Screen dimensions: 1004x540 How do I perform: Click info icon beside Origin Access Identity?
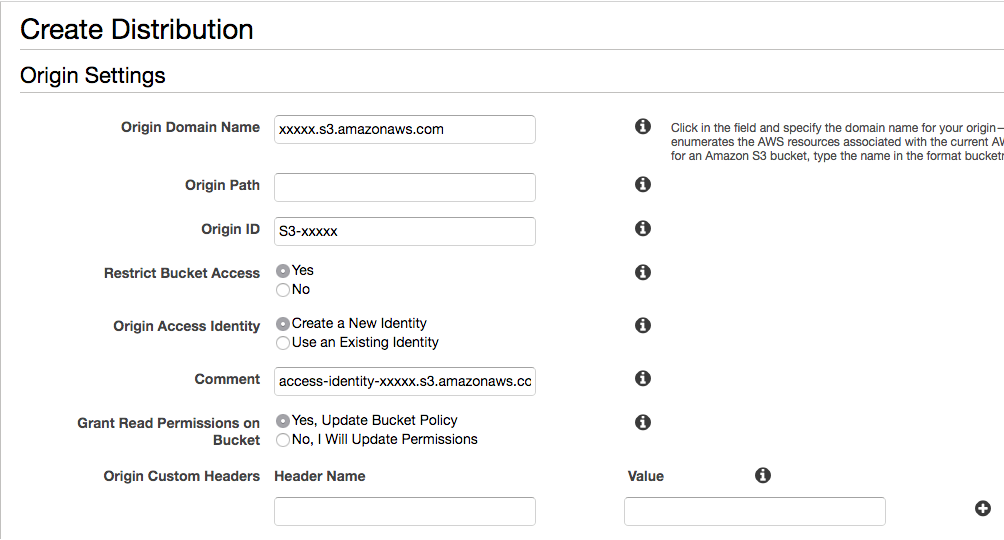tap(643, 325)
